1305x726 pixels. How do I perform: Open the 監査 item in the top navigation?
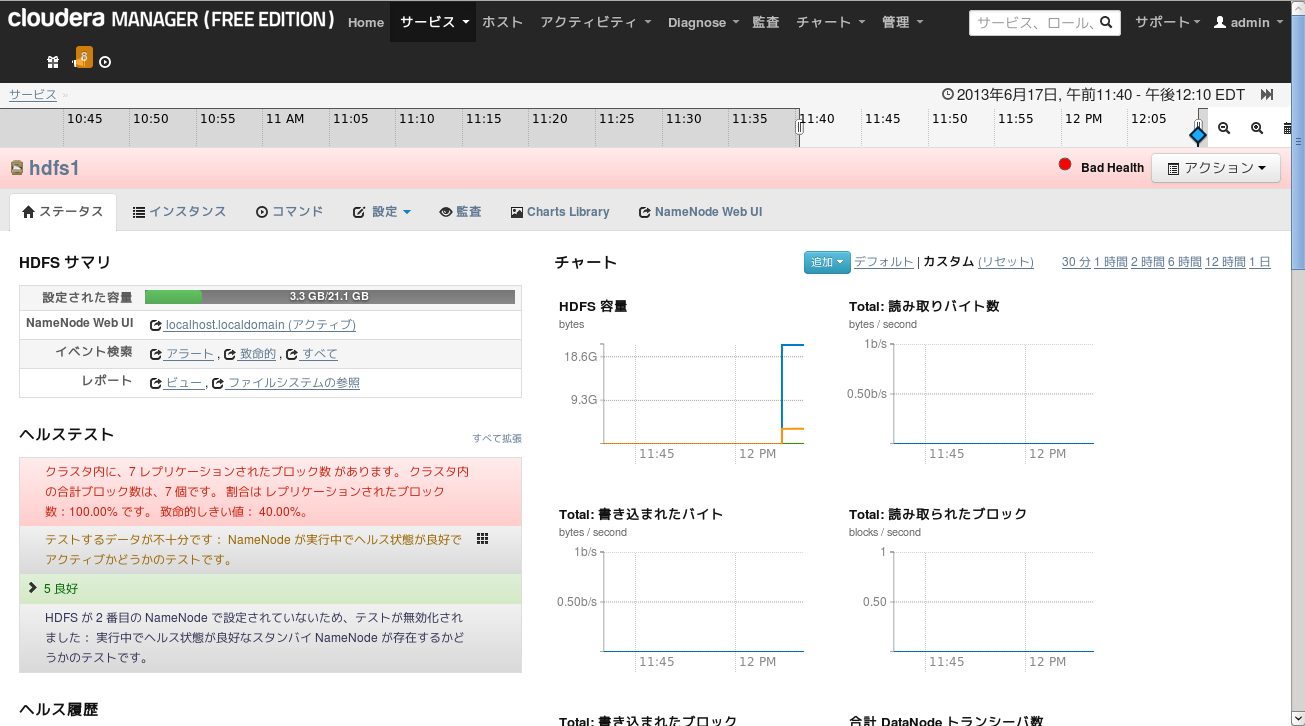(x=766, y=22)
